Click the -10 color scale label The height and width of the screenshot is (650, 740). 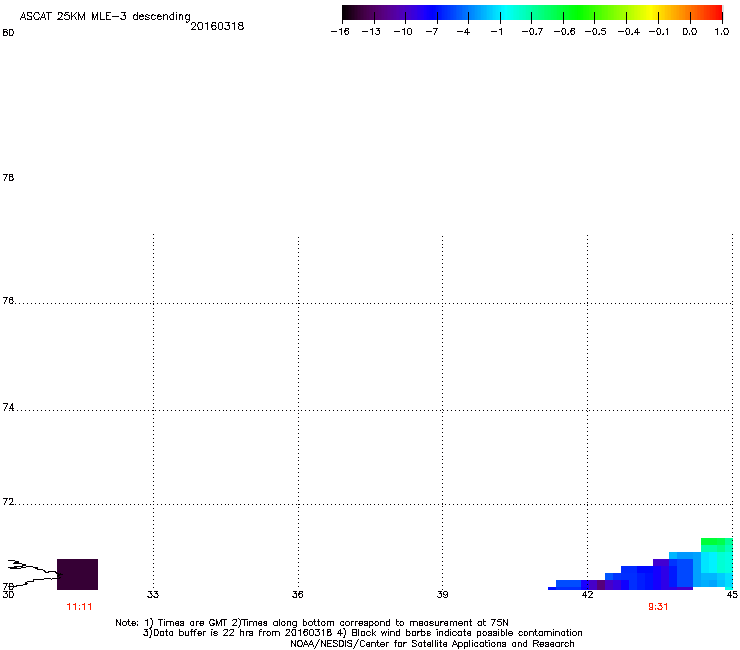pos(403,32)
